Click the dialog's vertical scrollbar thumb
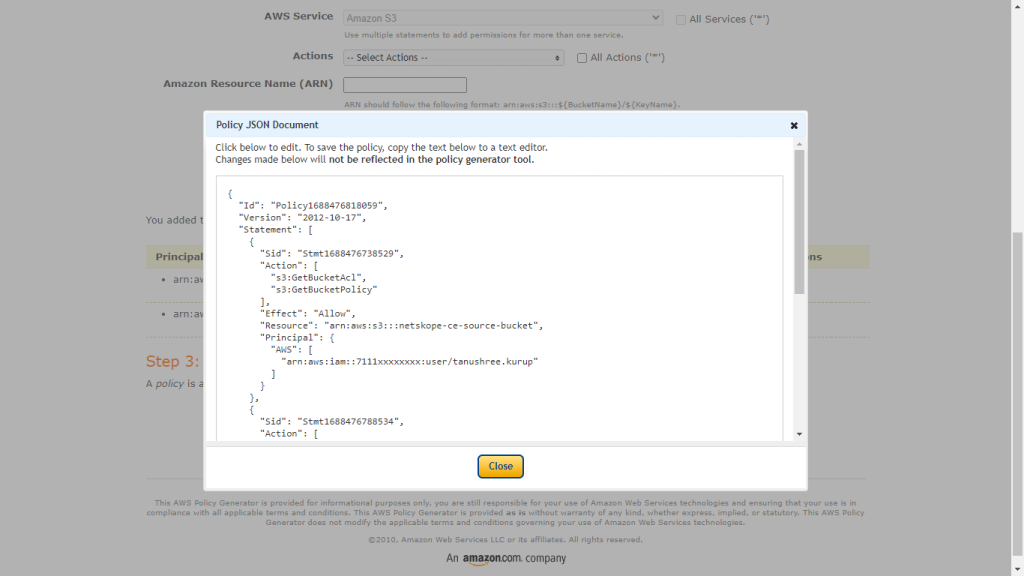This screenshot has width=1024, height=576. click(799, 221)
